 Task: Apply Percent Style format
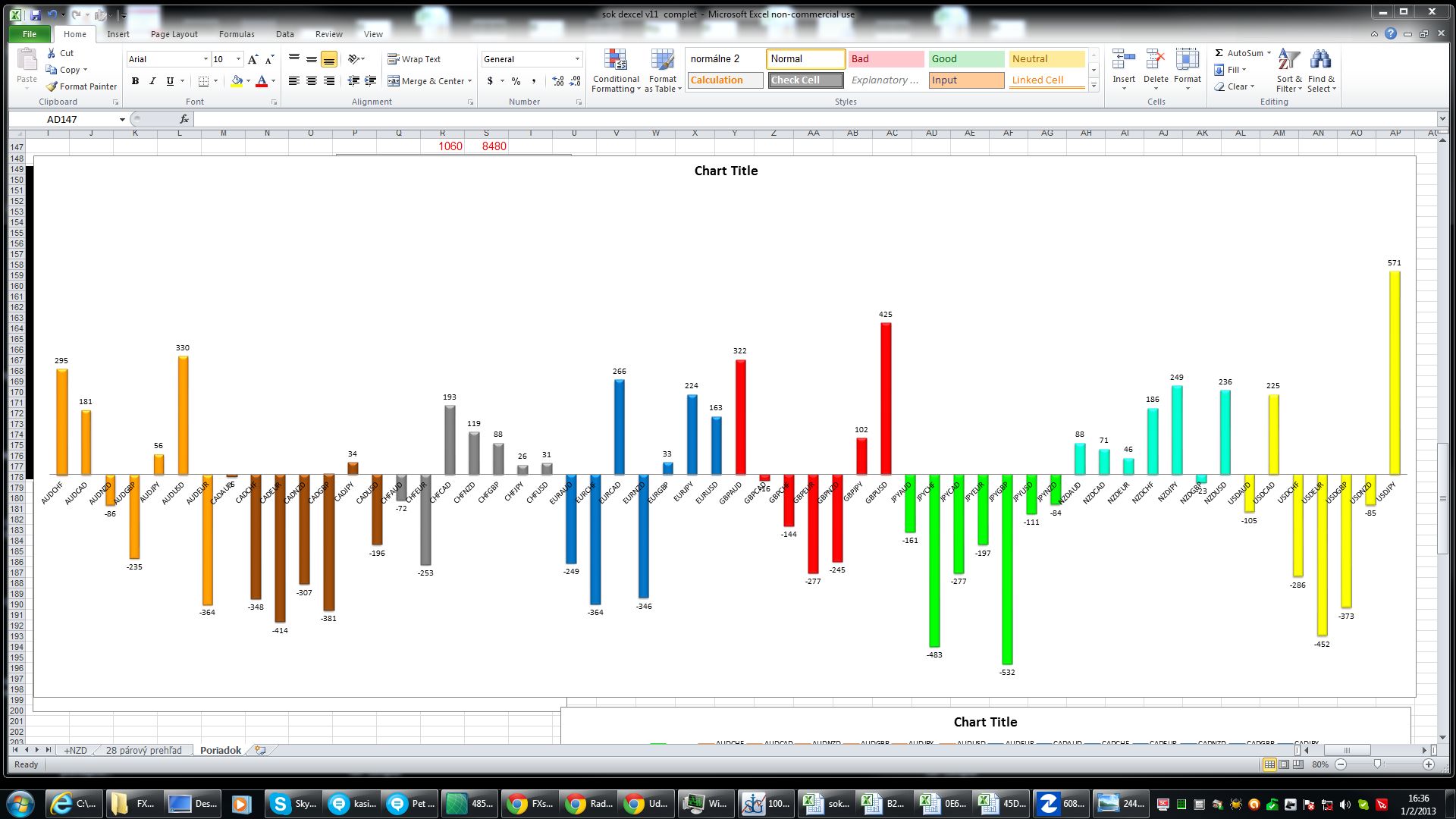516,81
